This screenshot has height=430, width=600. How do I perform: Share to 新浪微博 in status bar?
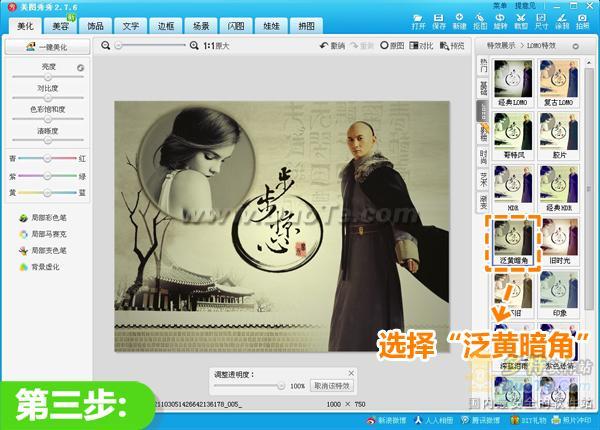(x=386, y=420)
